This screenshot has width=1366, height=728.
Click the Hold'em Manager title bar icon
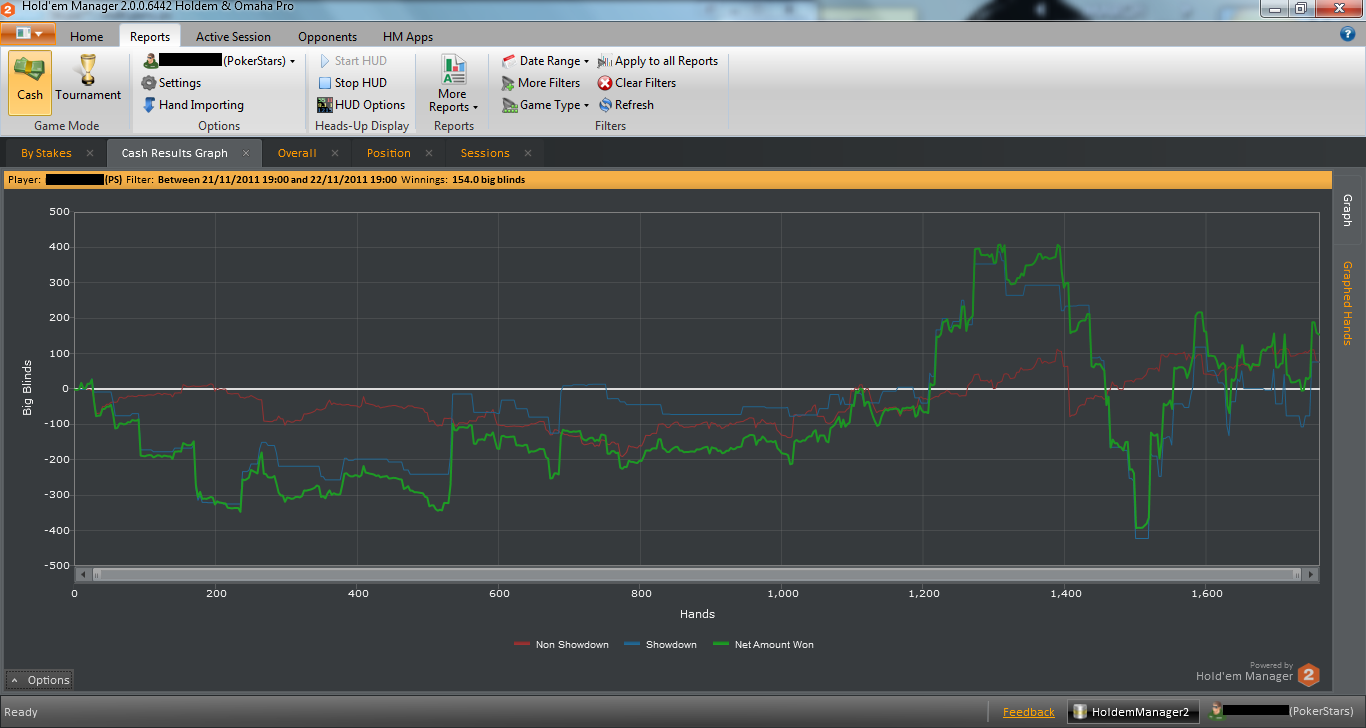tap(8, 7)
